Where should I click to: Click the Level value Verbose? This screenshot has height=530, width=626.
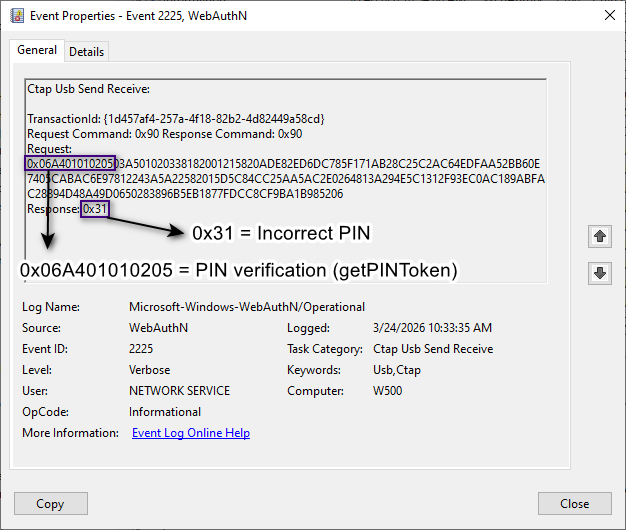point(149,370)
